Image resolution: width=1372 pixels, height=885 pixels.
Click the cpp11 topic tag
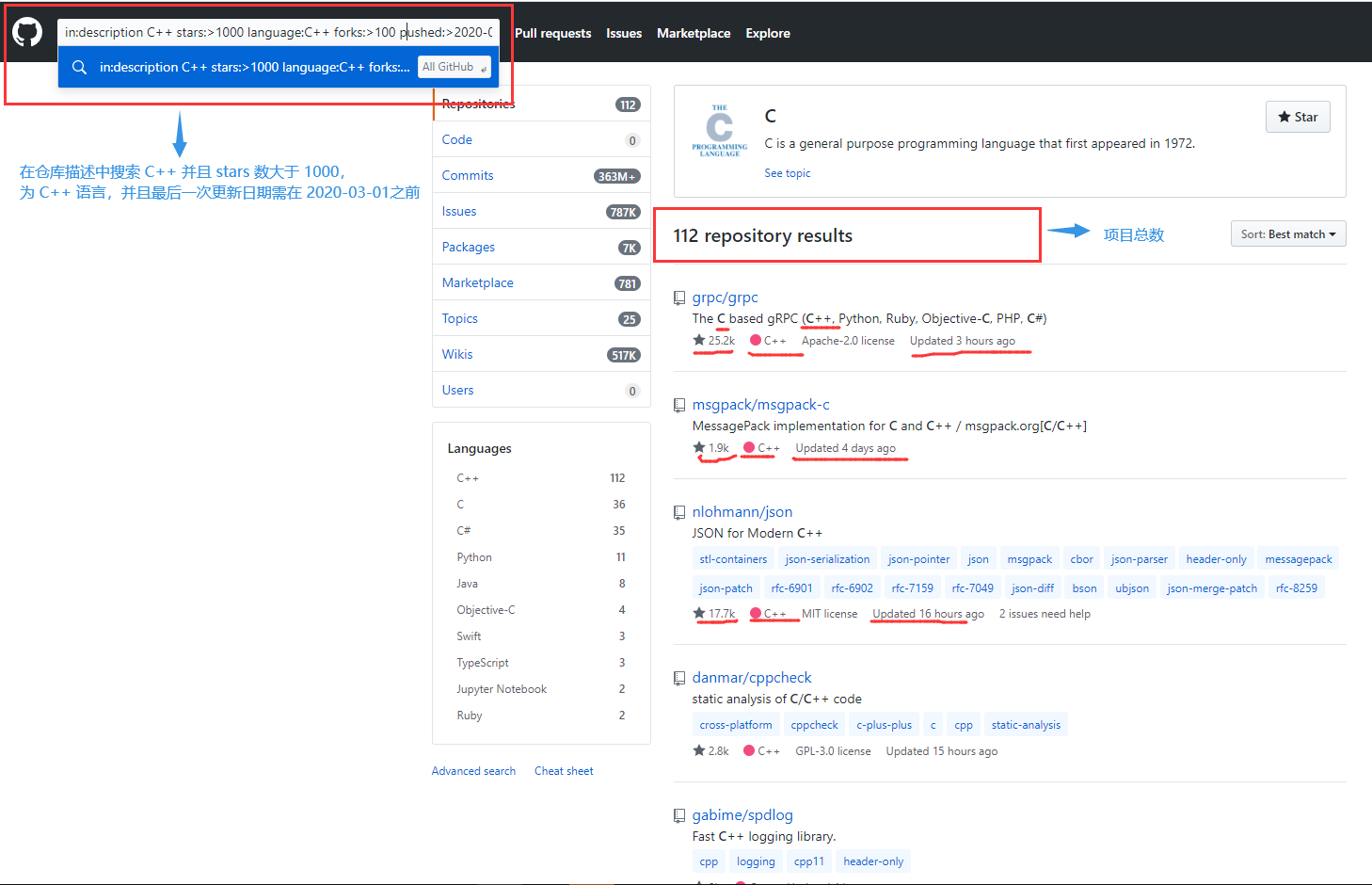click(808, 861)
